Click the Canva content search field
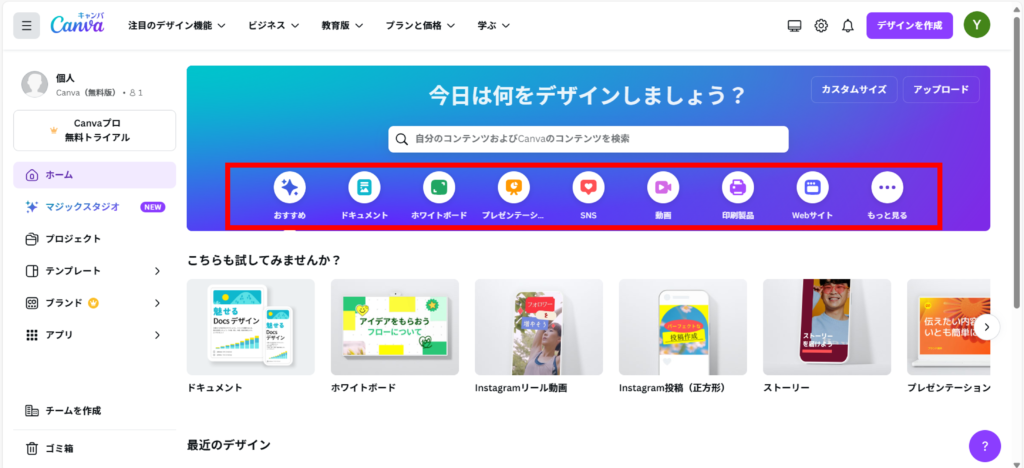The width and height of the screenshot is (1024, 468). click(x=588, y=139)
